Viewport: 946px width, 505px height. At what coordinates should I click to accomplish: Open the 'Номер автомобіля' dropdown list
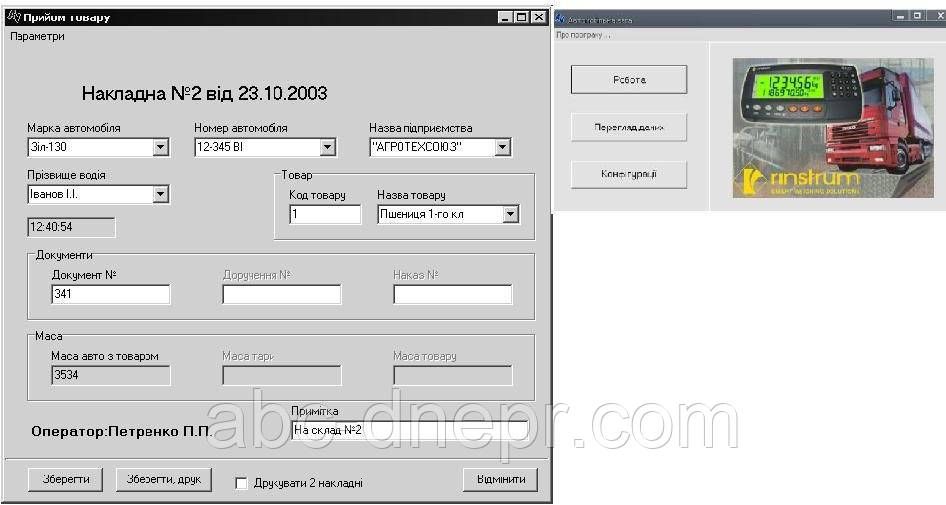327,148
